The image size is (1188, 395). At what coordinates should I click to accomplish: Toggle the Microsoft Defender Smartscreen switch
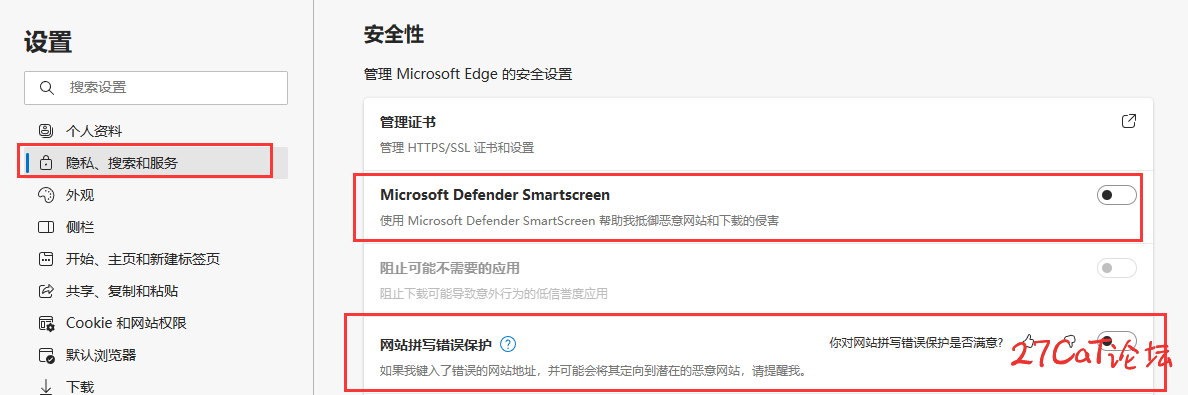[x=1117, y=195]
